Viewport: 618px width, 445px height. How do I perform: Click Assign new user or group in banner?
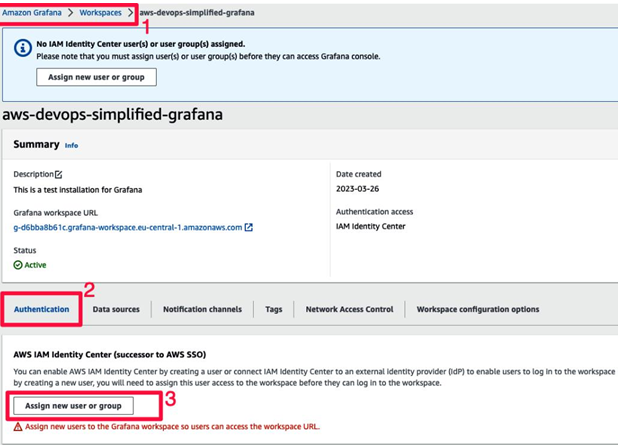pyautogui.click(x=97, y=77)
